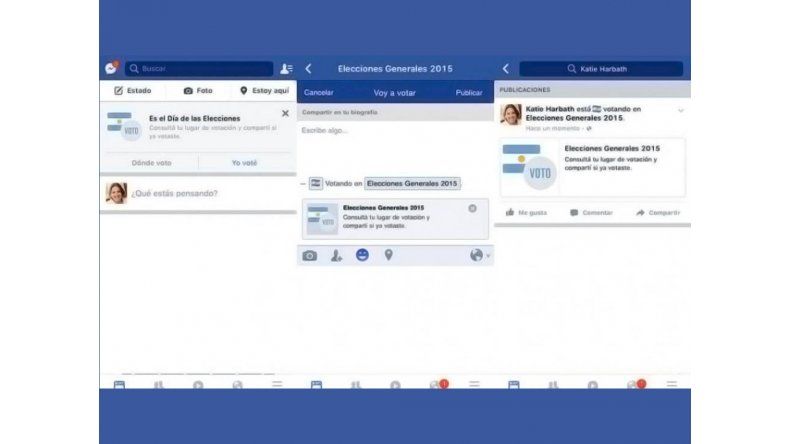Select the Elecciones Generales 2015 activity tag
790x444 pixels.
(412, 183)
